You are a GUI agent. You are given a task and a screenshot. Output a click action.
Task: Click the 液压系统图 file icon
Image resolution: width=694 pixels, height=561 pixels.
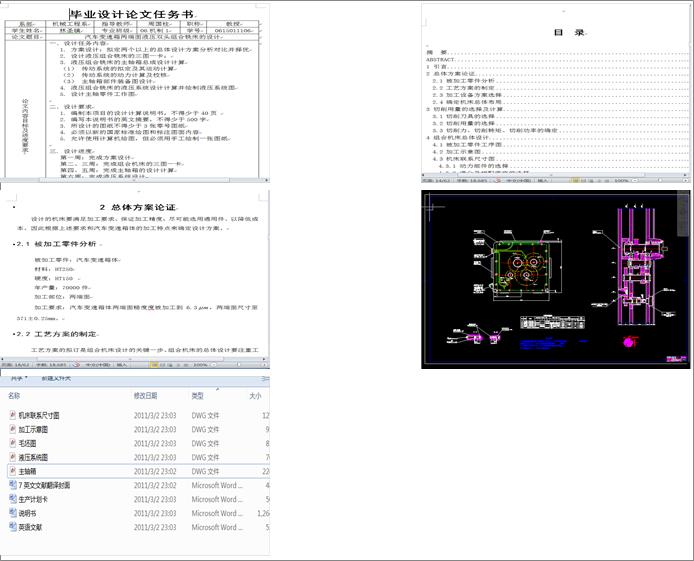click(x=11, y=457)
